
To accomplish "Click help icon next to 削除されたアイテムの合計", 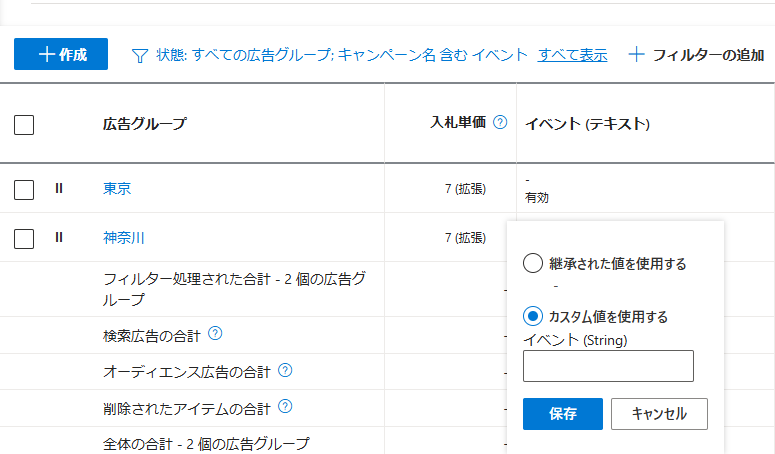I will pos(285,407).
